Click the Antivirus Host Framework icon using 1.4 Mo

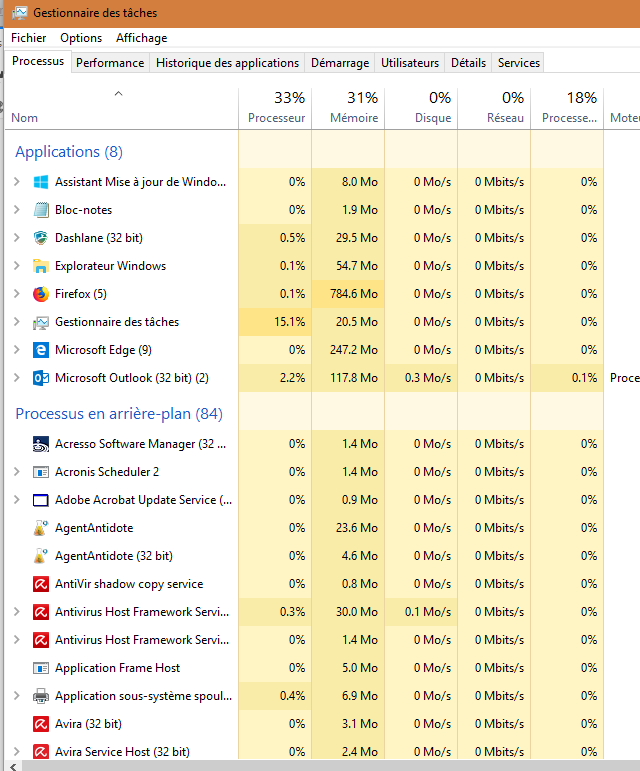coord(41,640)
